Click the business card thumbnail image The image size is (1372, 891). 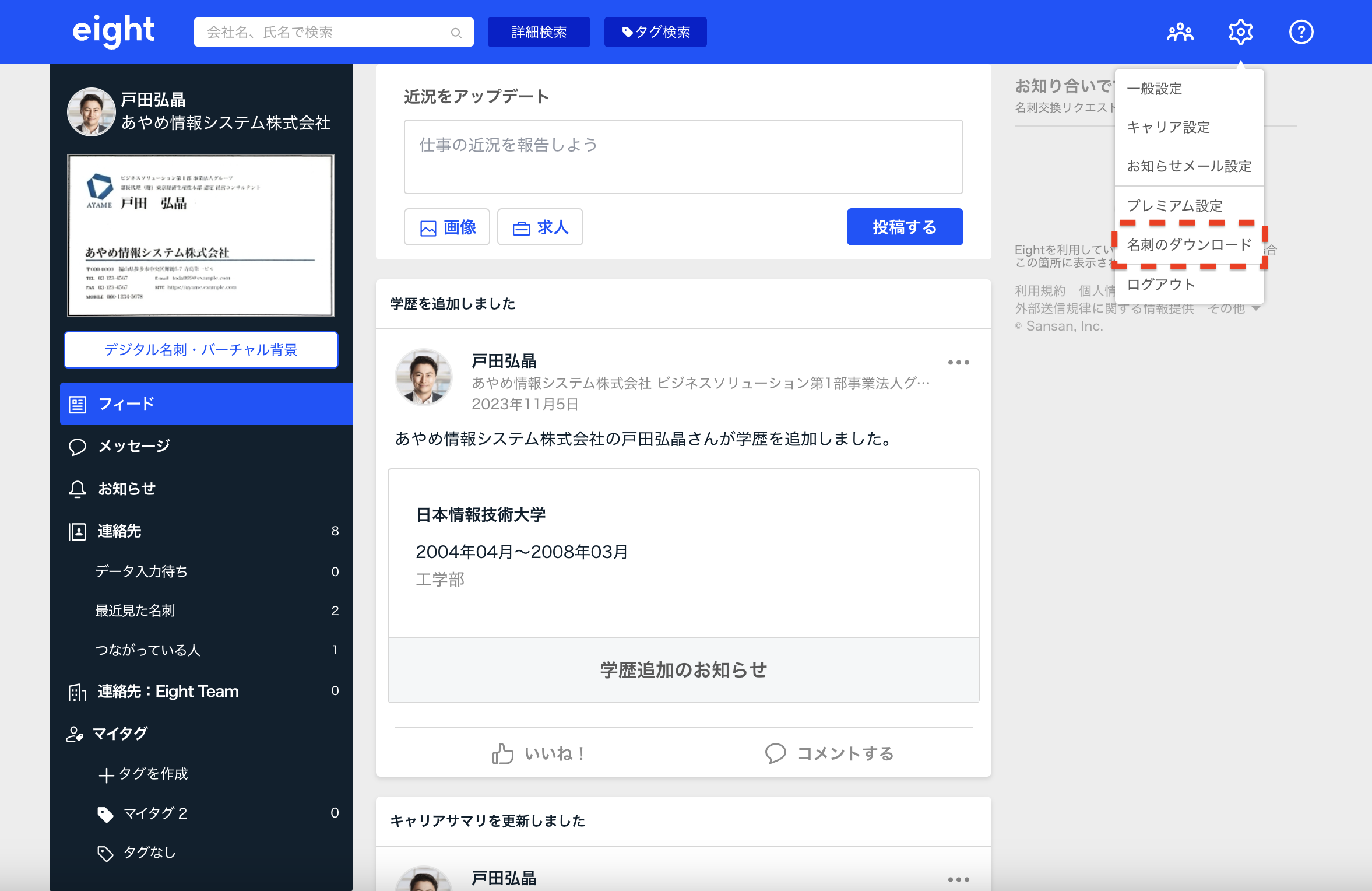pyautogui.click(x=201, y=236)
